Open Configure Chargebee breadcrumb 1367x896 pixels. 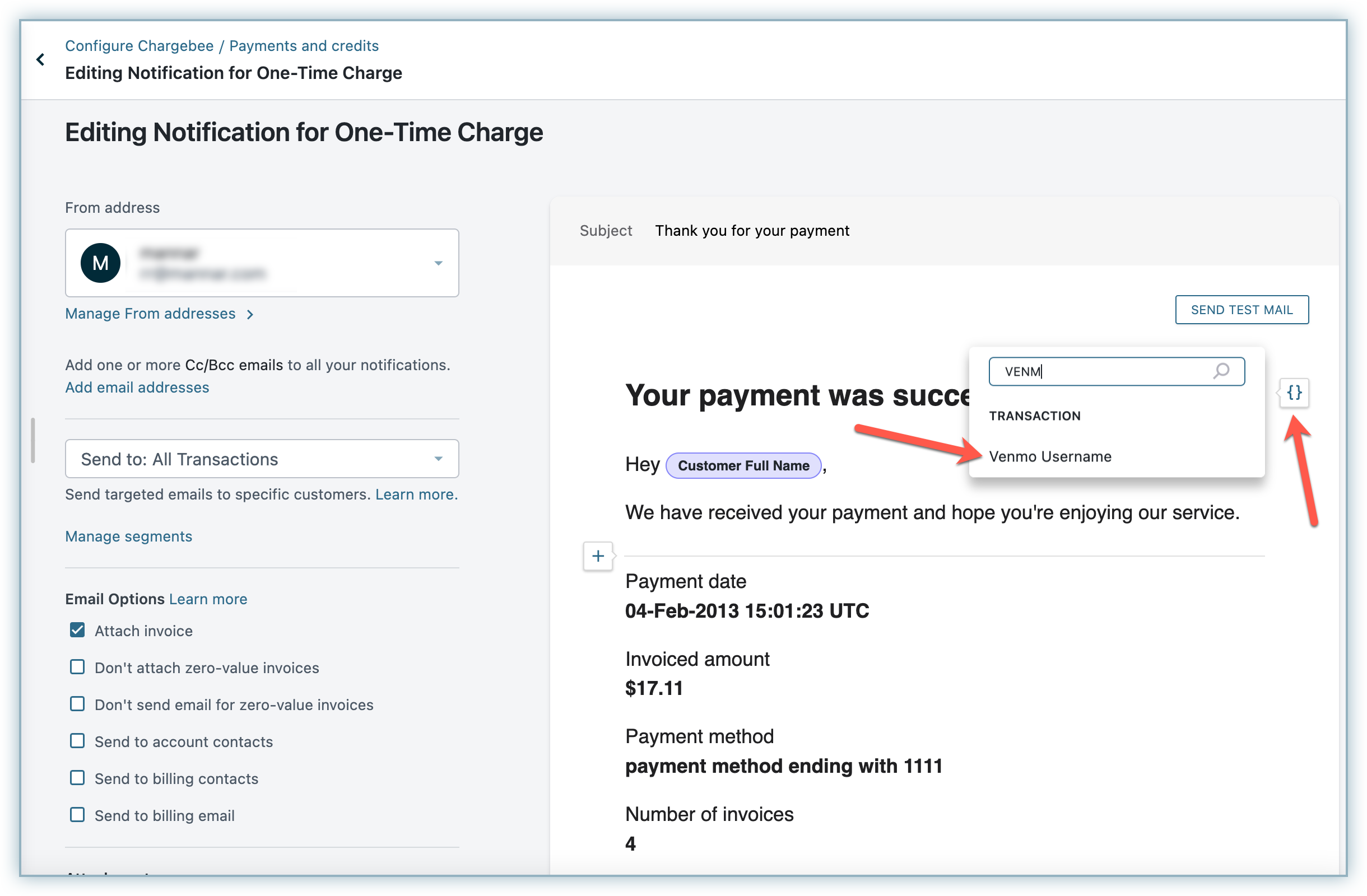point(139,46)
